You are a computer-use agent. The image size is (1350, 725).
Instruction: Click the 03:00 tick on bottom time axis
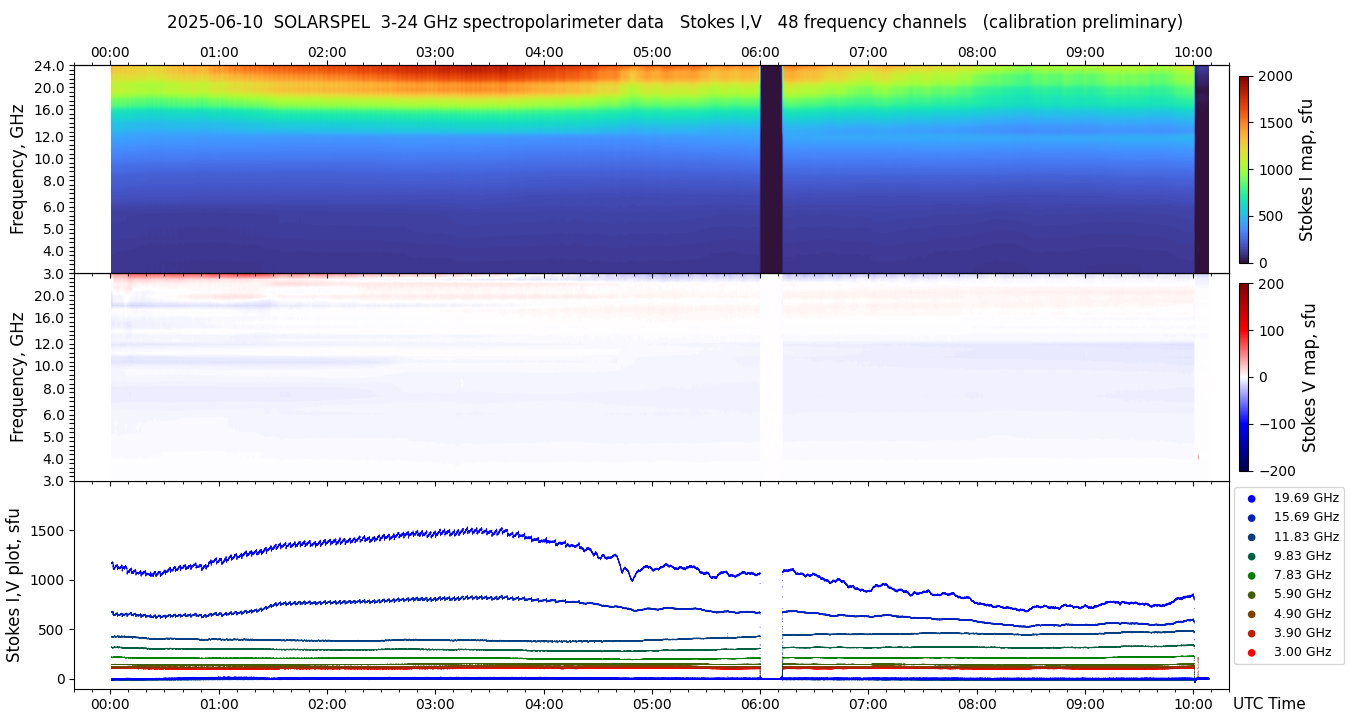pos(435,703)
